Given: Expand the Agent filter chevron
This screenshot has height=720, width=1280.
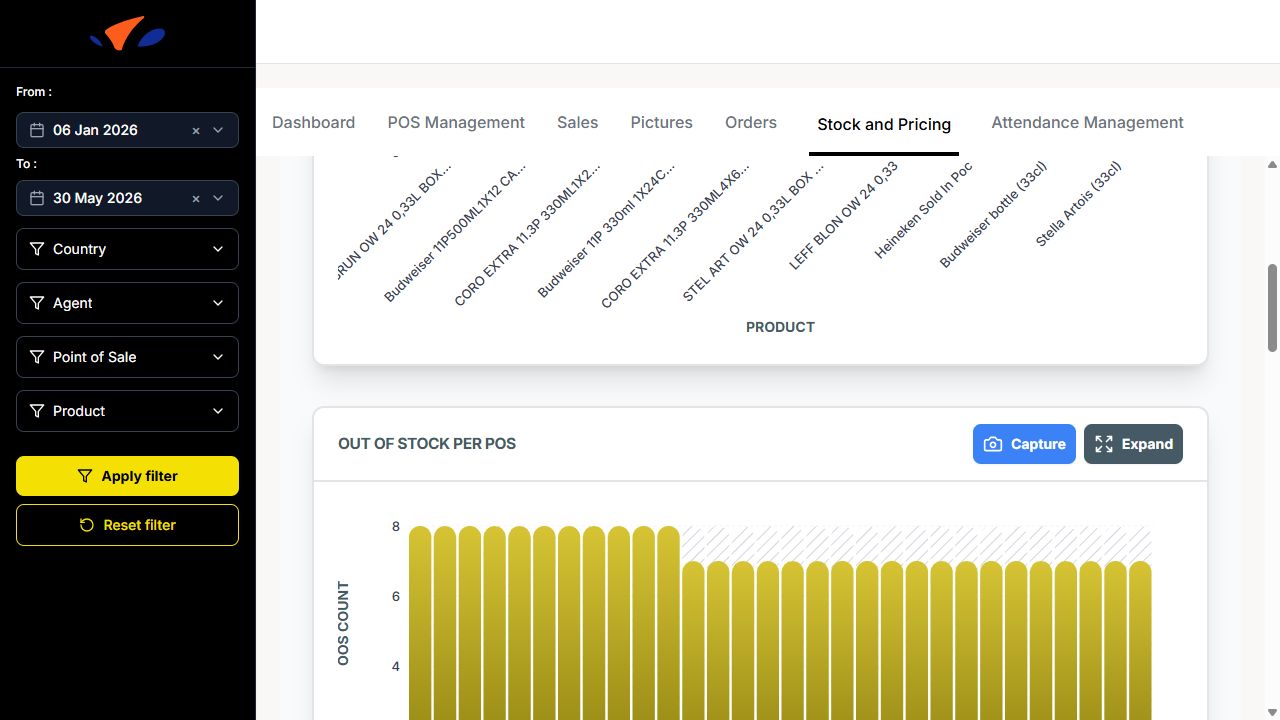Looking at the screenshot, I should 218,303.
